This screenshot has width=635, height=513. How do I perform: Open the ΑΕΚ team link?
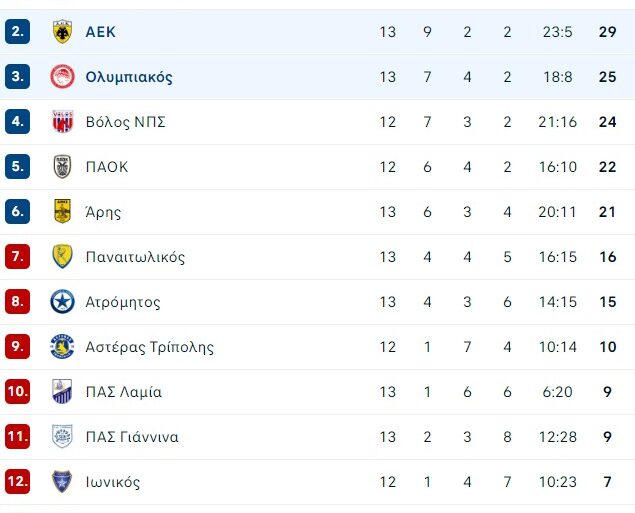(101, 32)
